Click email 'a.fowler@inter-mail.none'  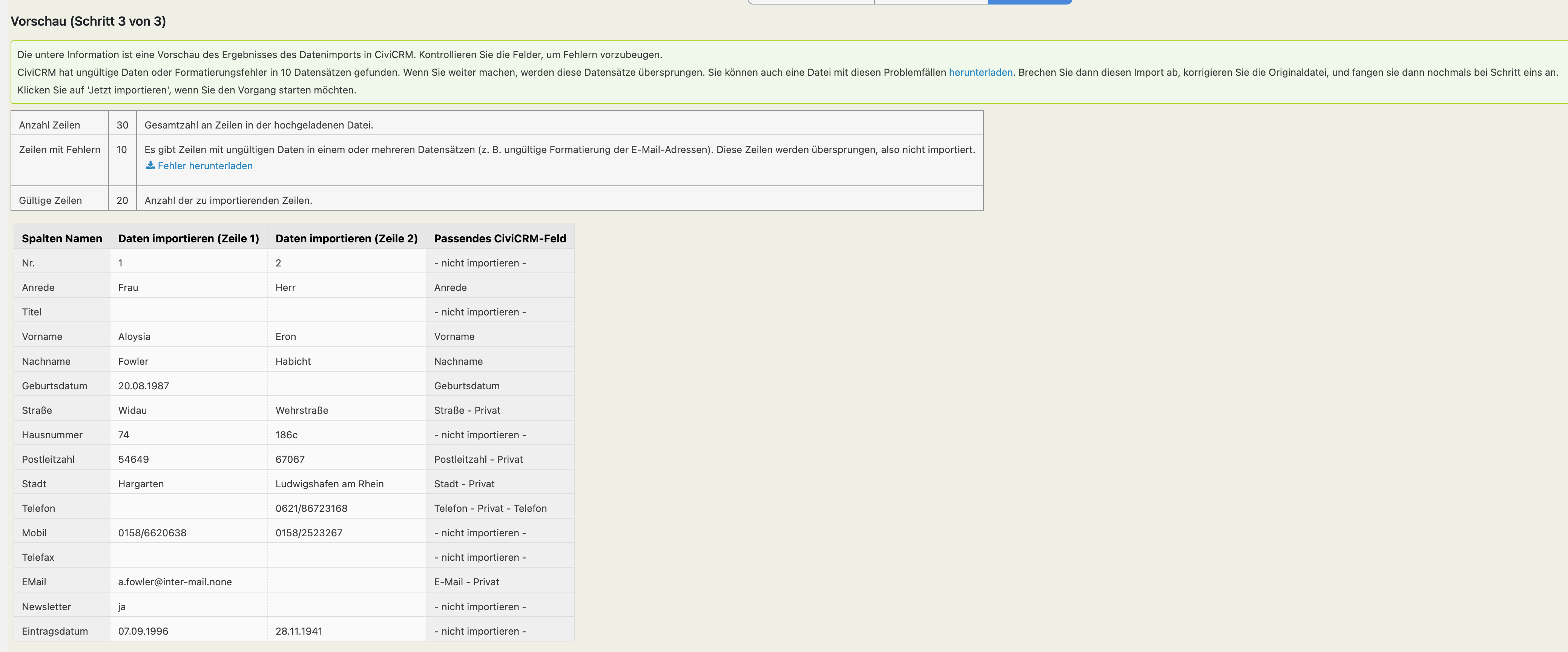pyautogui.click(x=175, y=582)
